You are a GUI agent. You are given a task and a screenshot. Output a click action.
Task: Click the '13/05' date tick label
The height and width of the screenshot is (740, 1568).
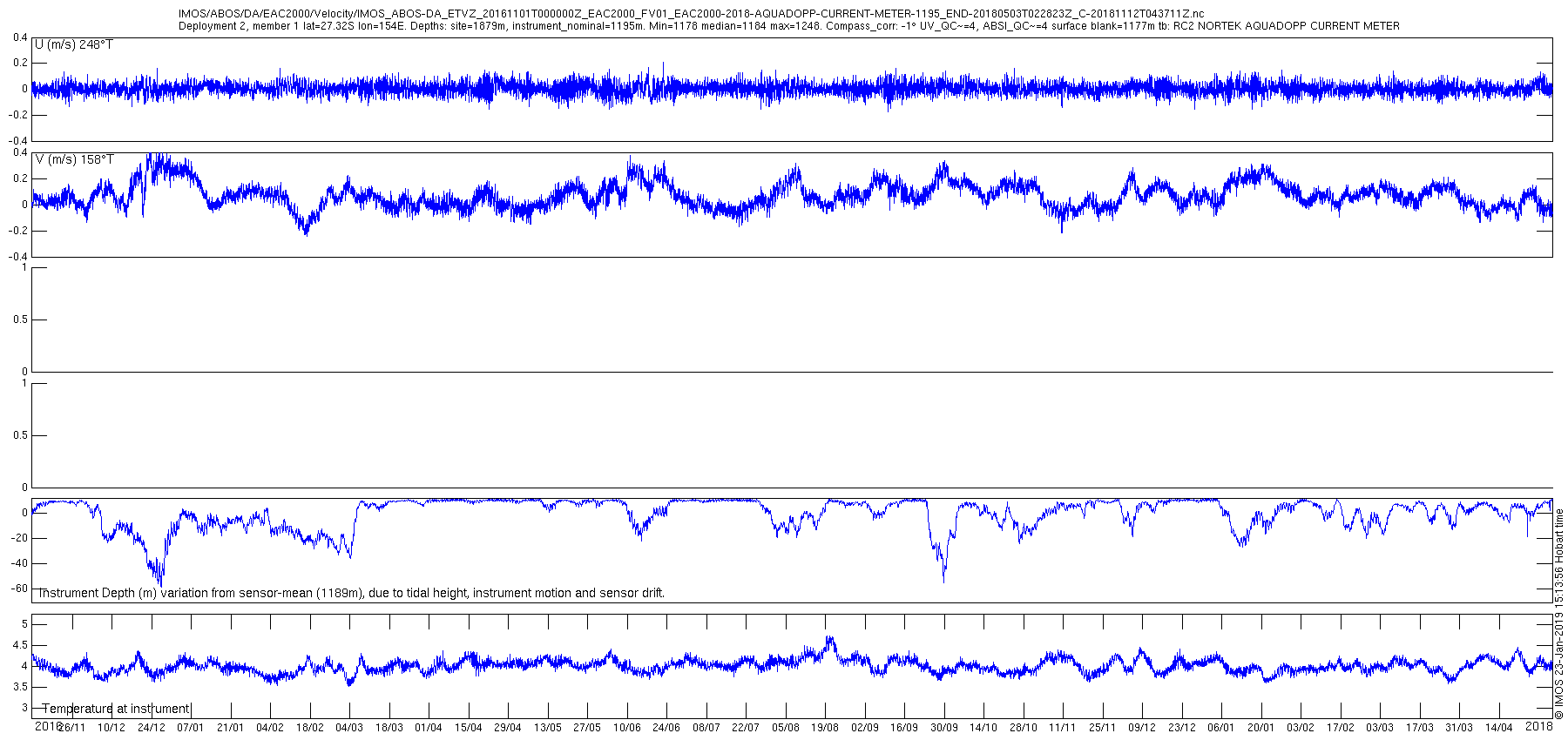pyautogui.click(x=548, y=728)
